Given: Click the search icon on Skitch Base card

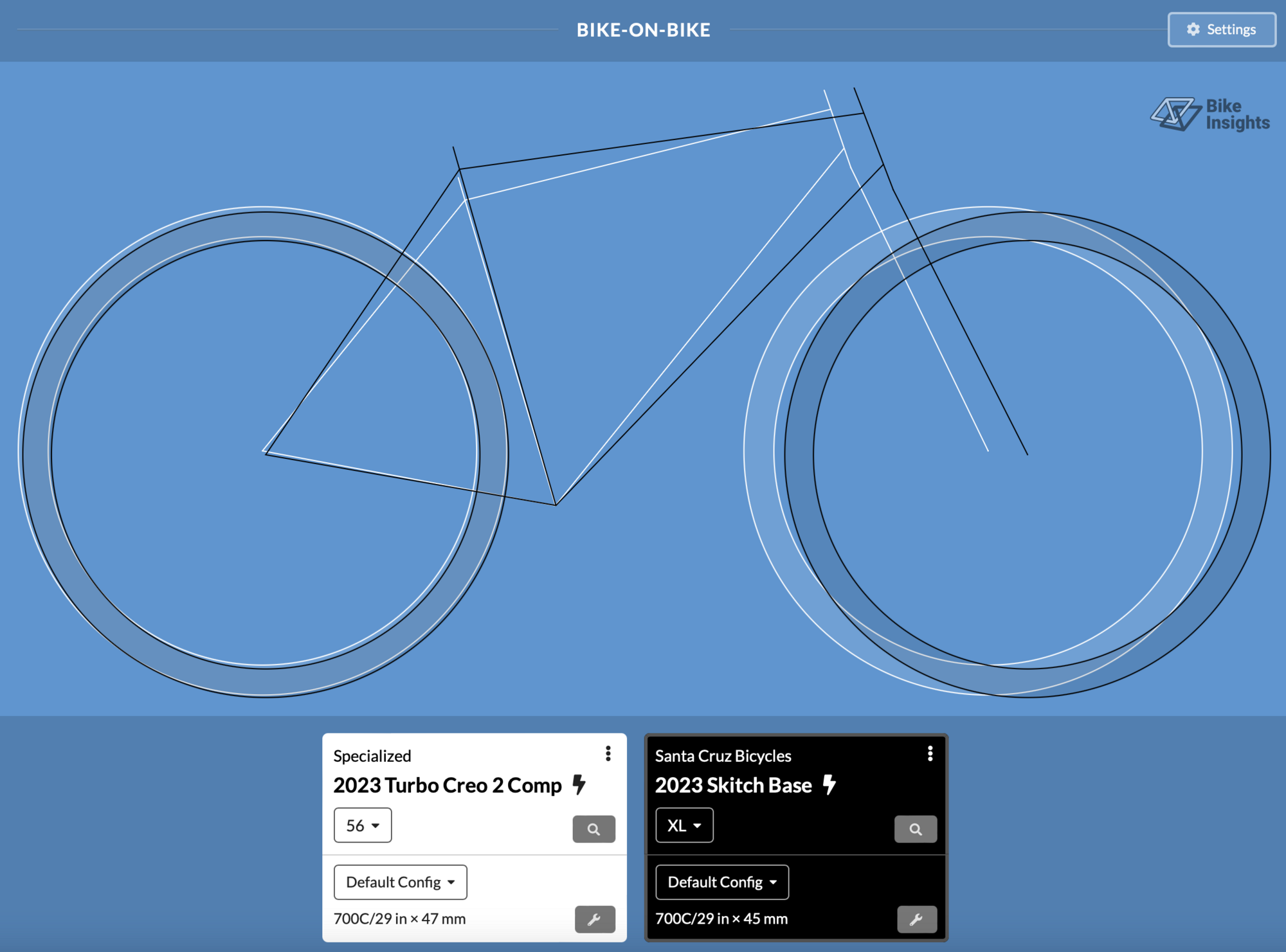Looking at the screenshot, I should point(916,826).
